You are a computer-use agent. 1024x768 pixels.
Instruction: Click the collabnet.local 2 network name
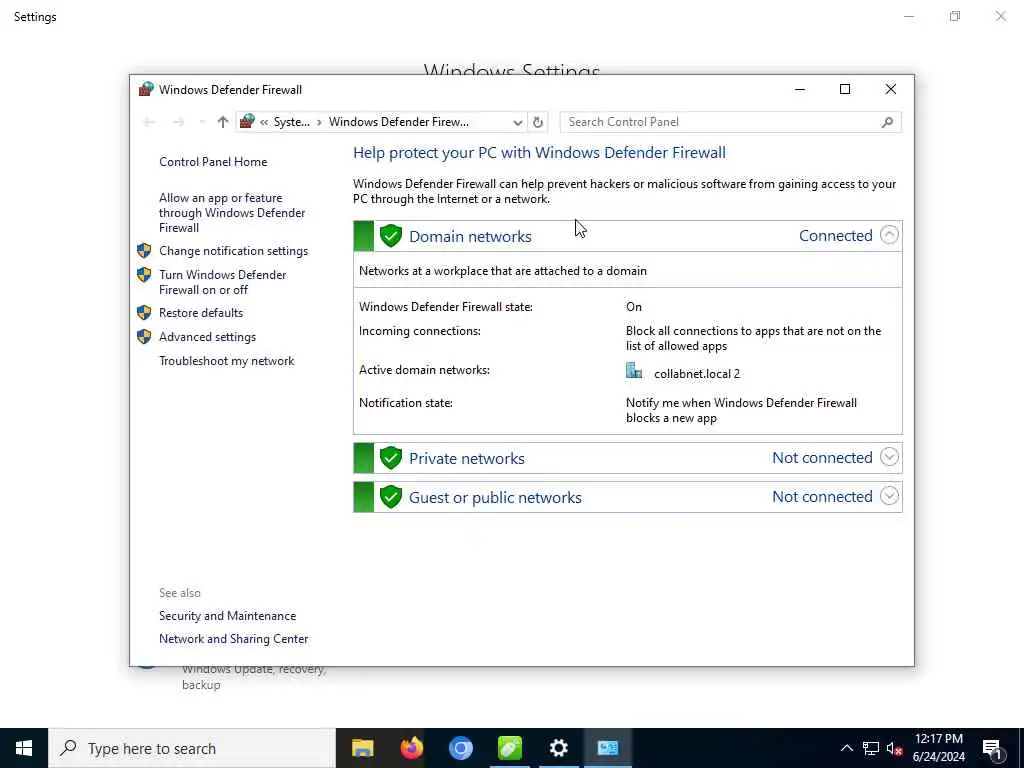[x=697, y=374]
